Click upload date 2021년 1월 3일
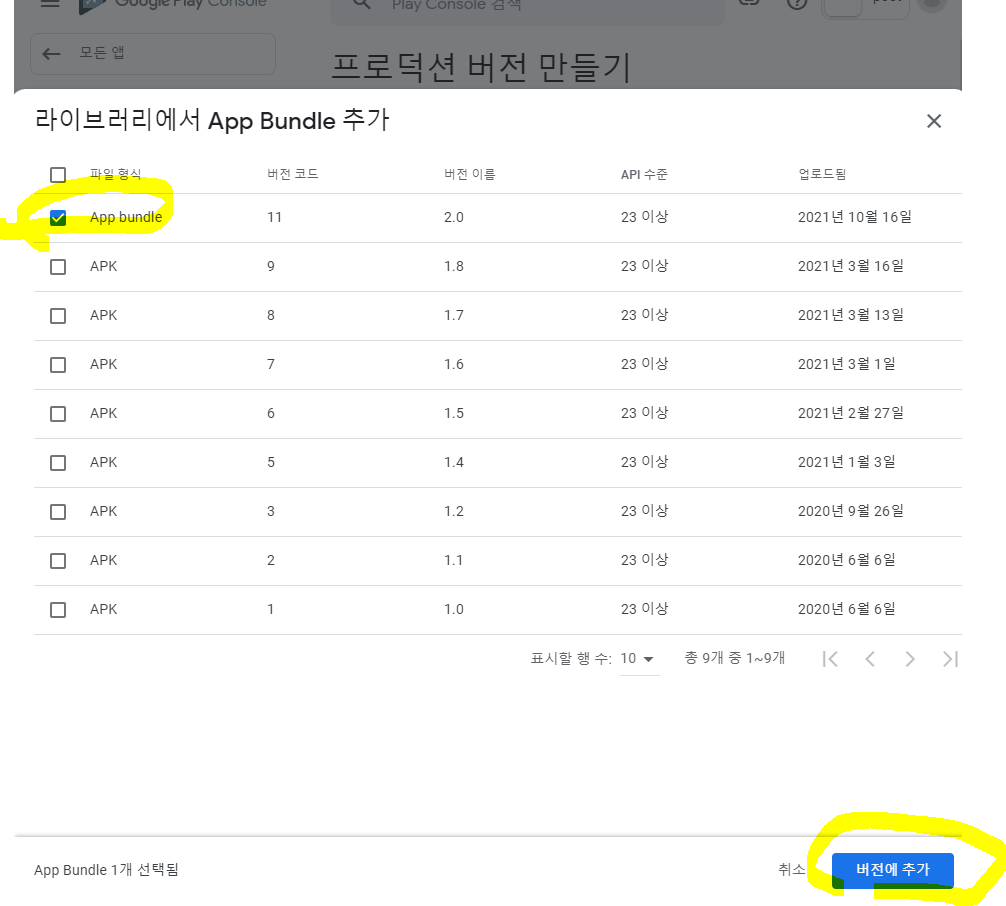 [x=847, y=462]
